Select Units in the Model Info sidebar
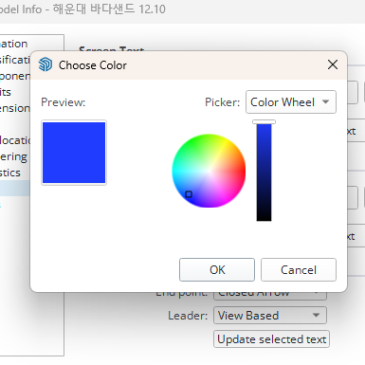Image resolution: width=365 pixels, height=365 pixels. 6,92
